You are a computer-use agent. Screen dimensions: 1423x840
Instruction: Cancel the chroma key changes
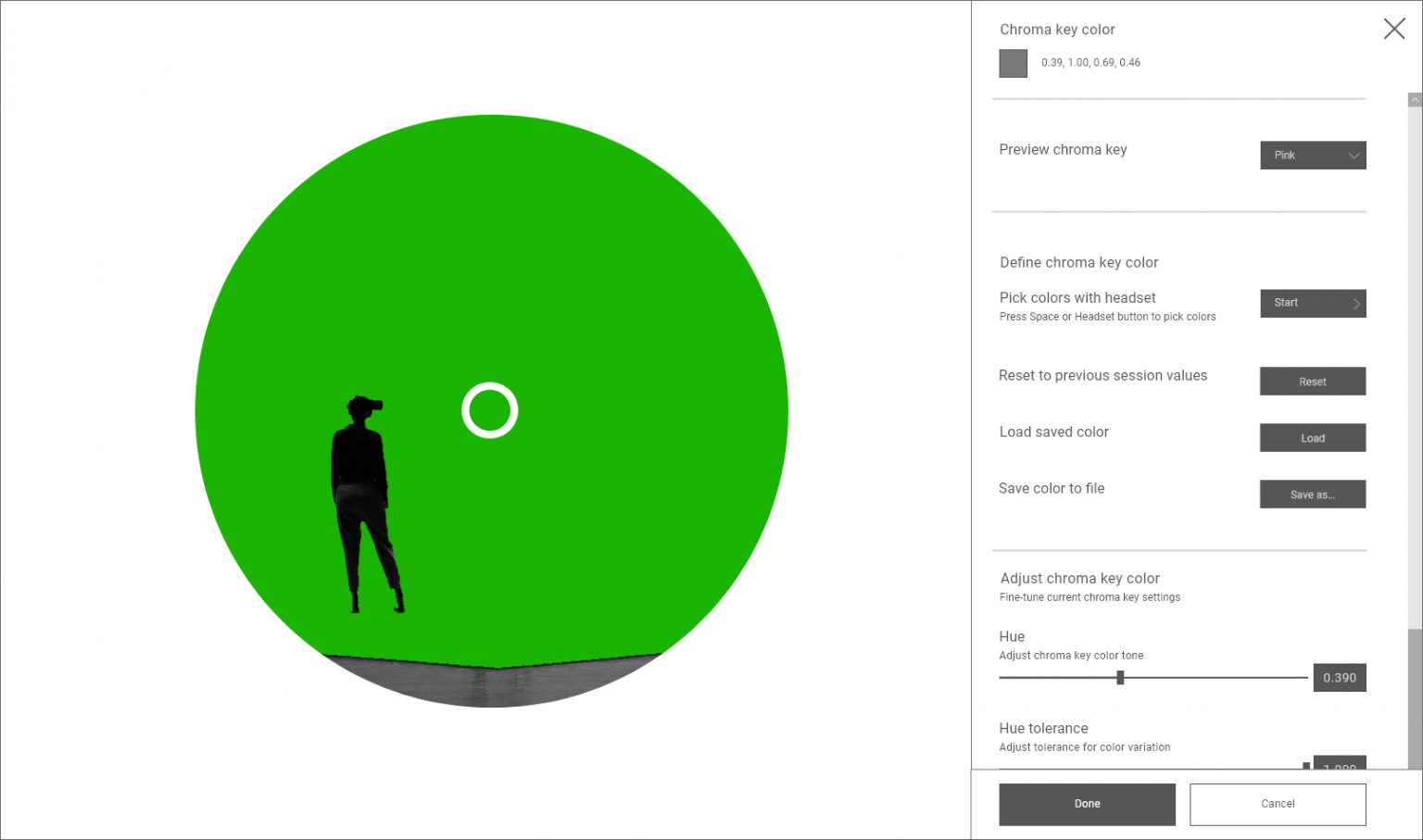(1277, 804)
